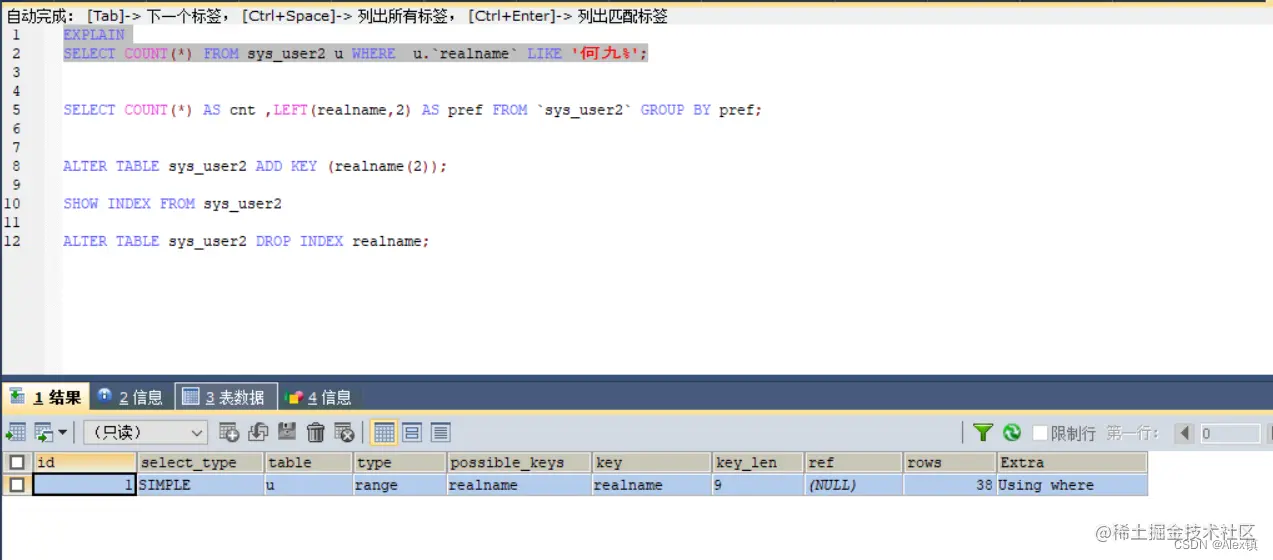Screen dimensions: 1273x560
Task: Click the previous page arrow button
Action: [x=1185, y=433]
